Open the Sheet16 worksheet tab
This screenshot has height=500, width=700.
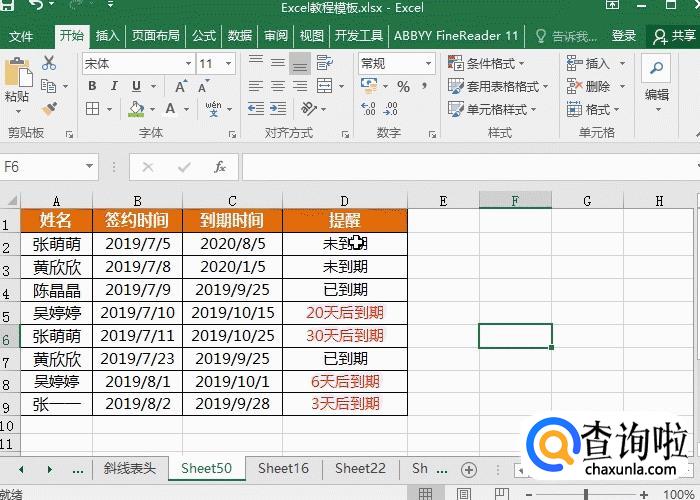[x=283, y=468]
